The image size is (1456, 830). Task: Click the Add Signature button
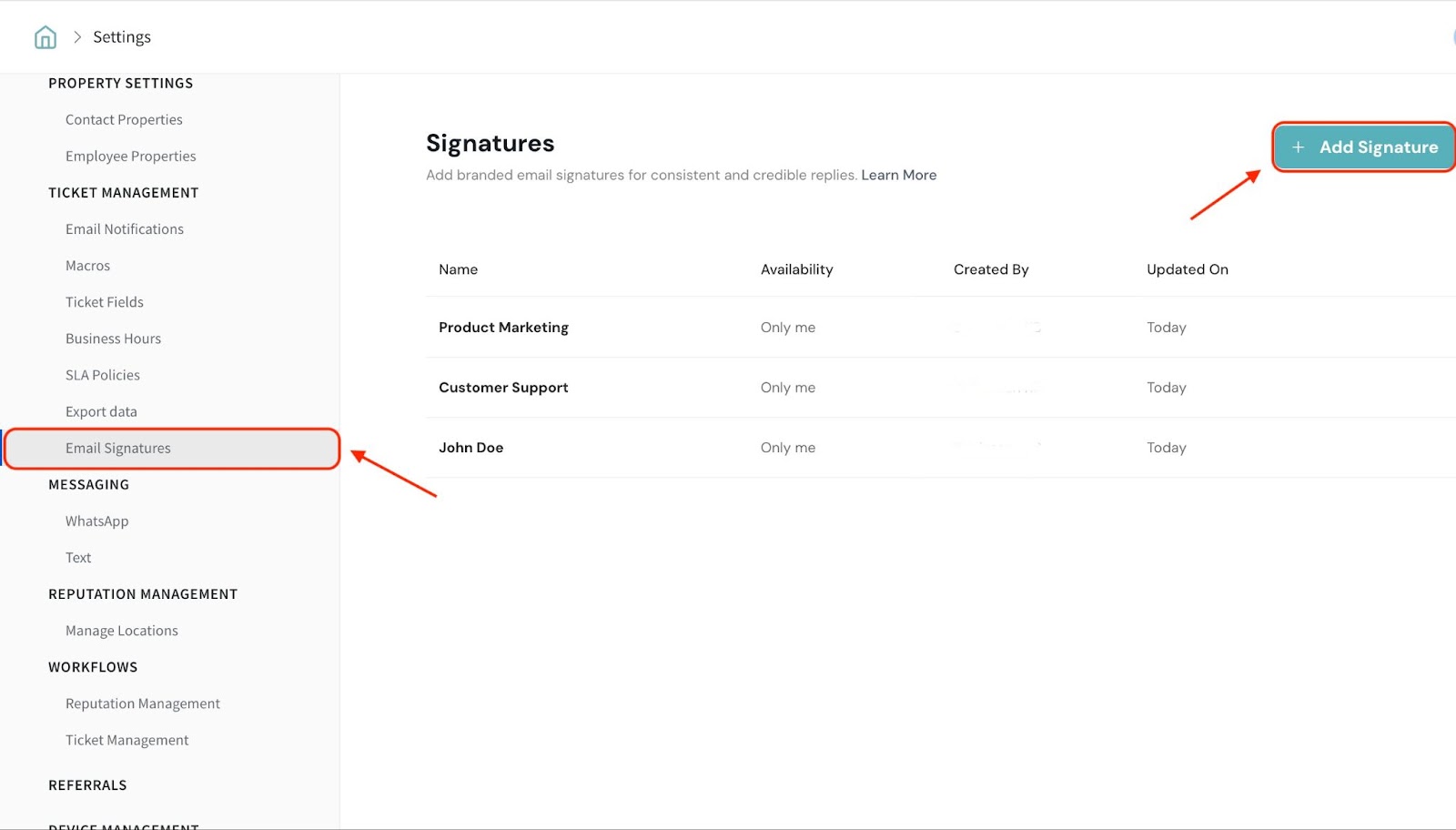[x=1364, y=147]
